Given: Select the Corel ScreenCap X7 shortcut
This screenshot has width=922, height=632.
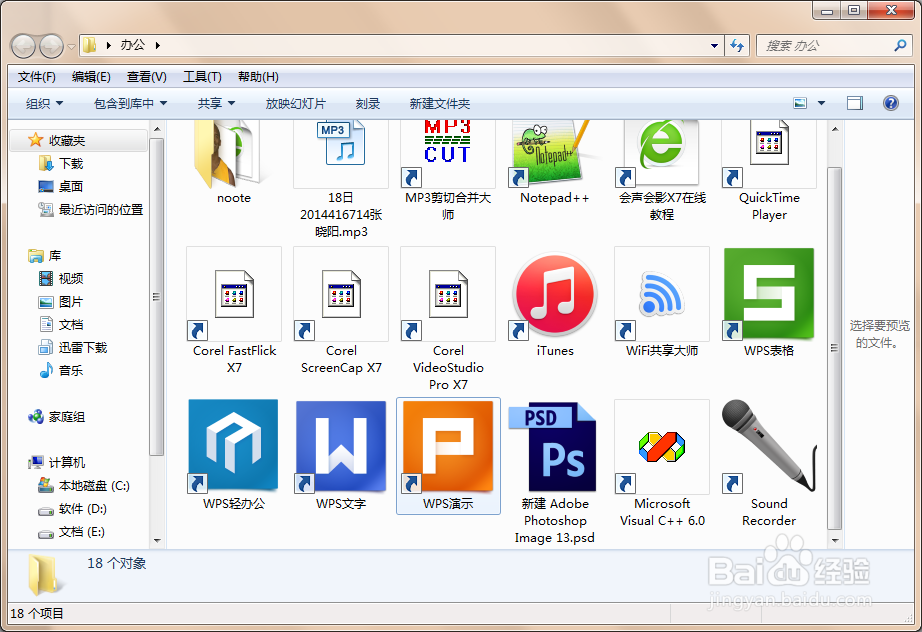Looking at the screenshot, I should click(341, 294).
